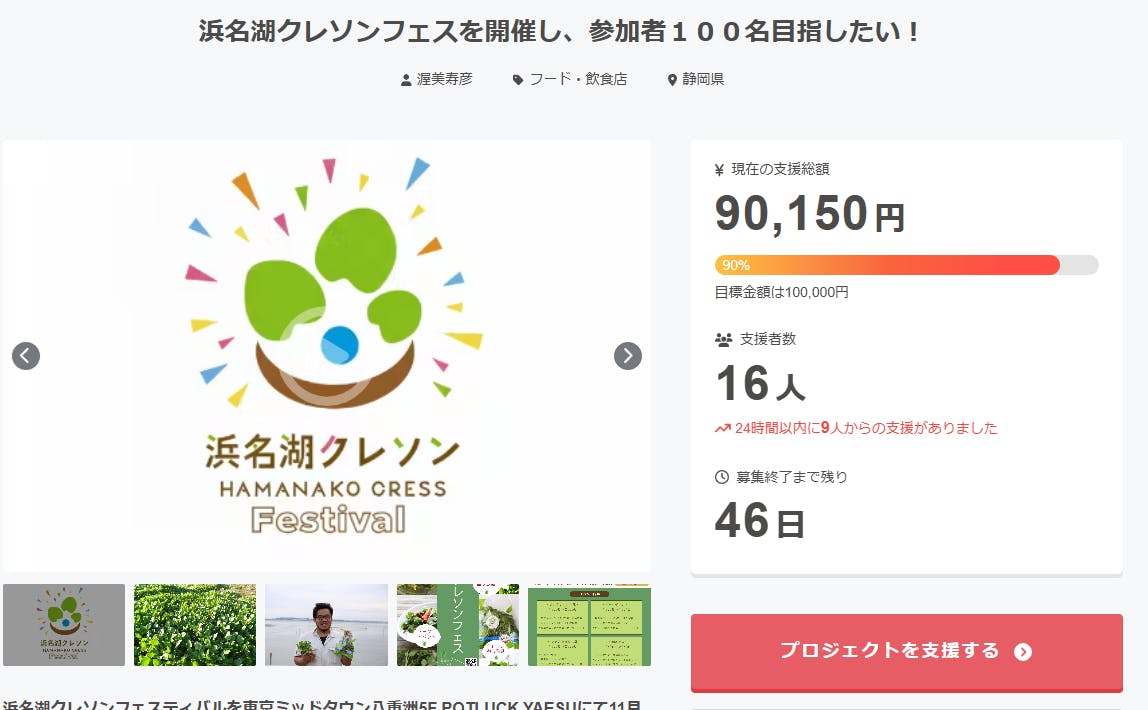
Task: Click the supporters group icon beside 支援者数
Action: (724, 340)
